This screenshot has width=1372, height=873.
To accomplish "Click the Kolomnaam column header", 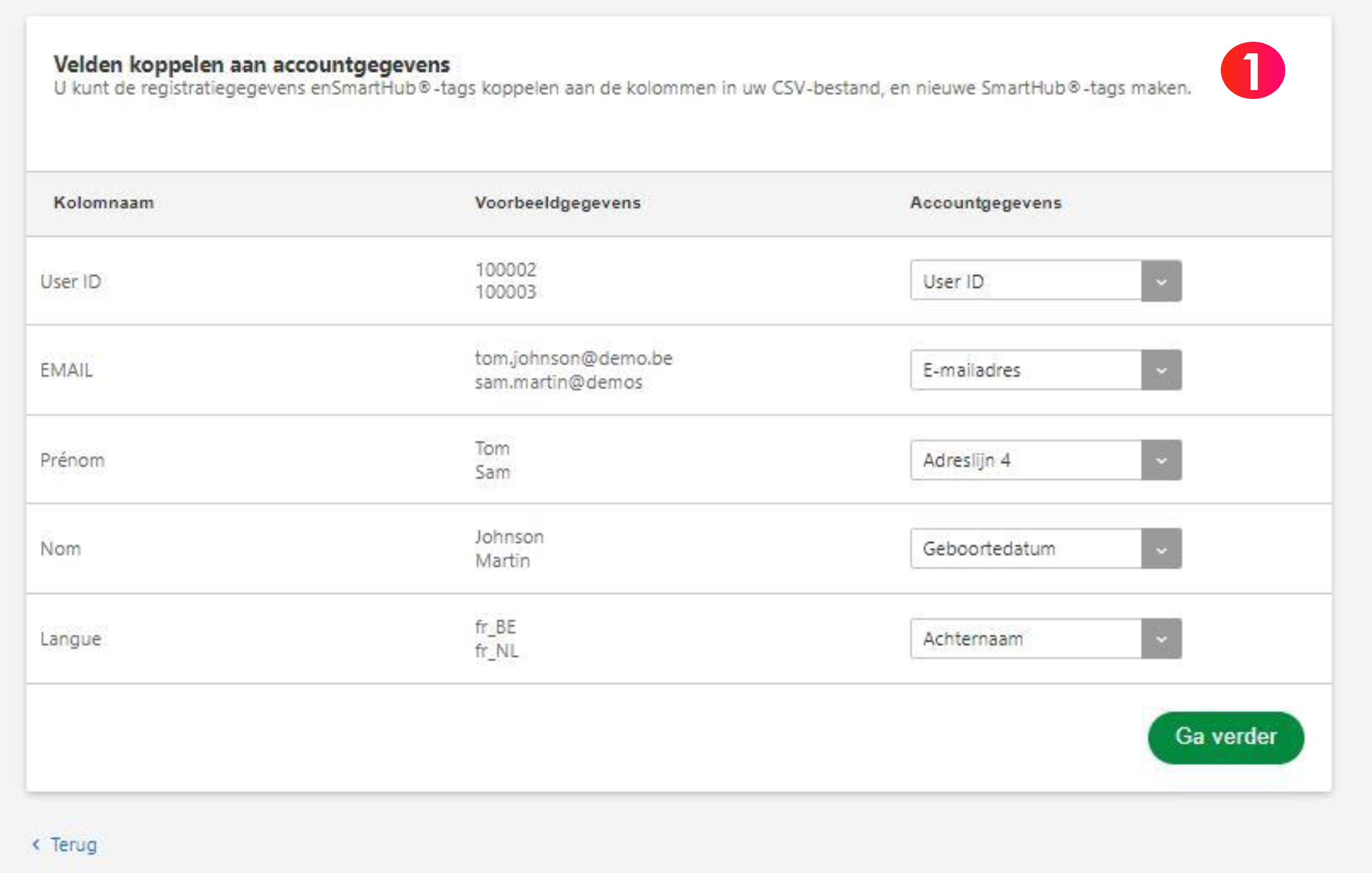I will pos(104,203).
